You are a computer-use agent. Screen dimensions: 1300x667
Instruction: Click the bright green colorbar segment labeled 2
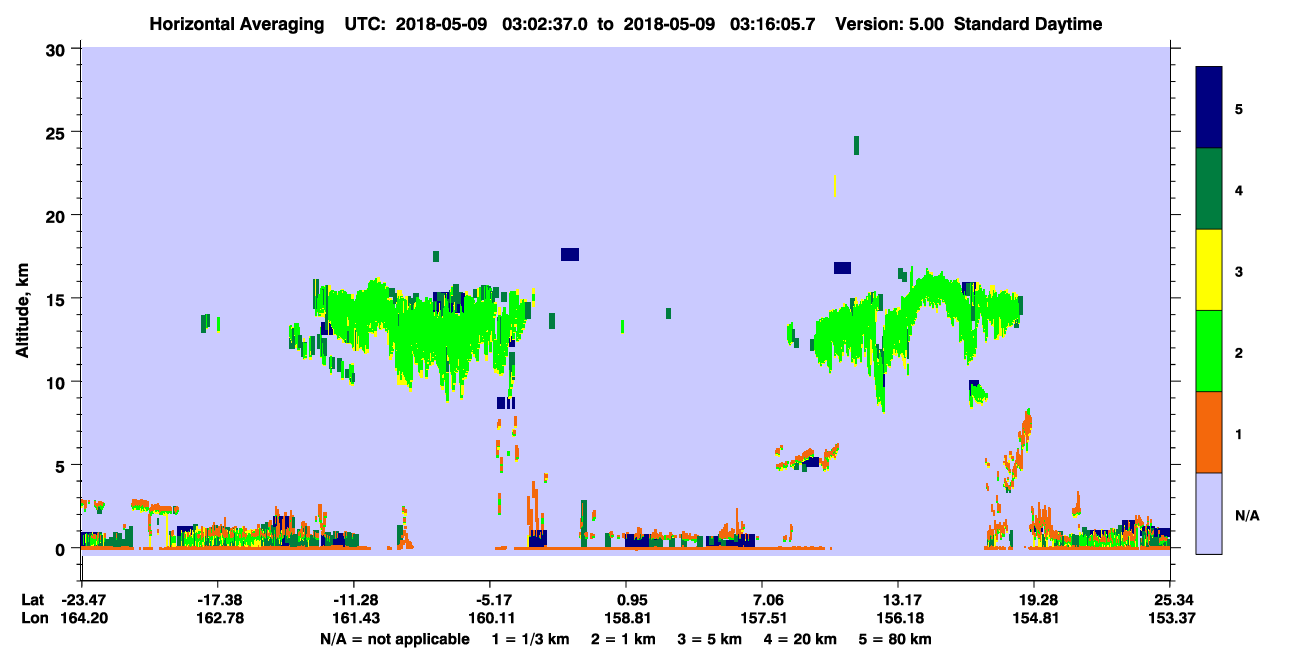(x=1209, y=351)
